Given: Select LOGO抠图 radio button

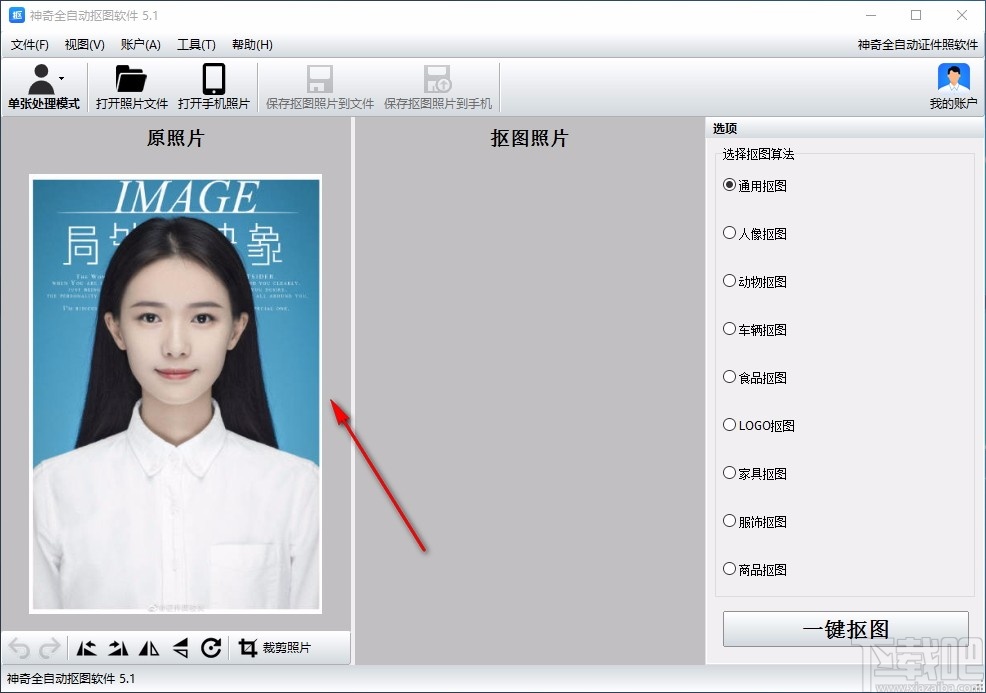Looking at the screenshot, I should pos(729,424).
